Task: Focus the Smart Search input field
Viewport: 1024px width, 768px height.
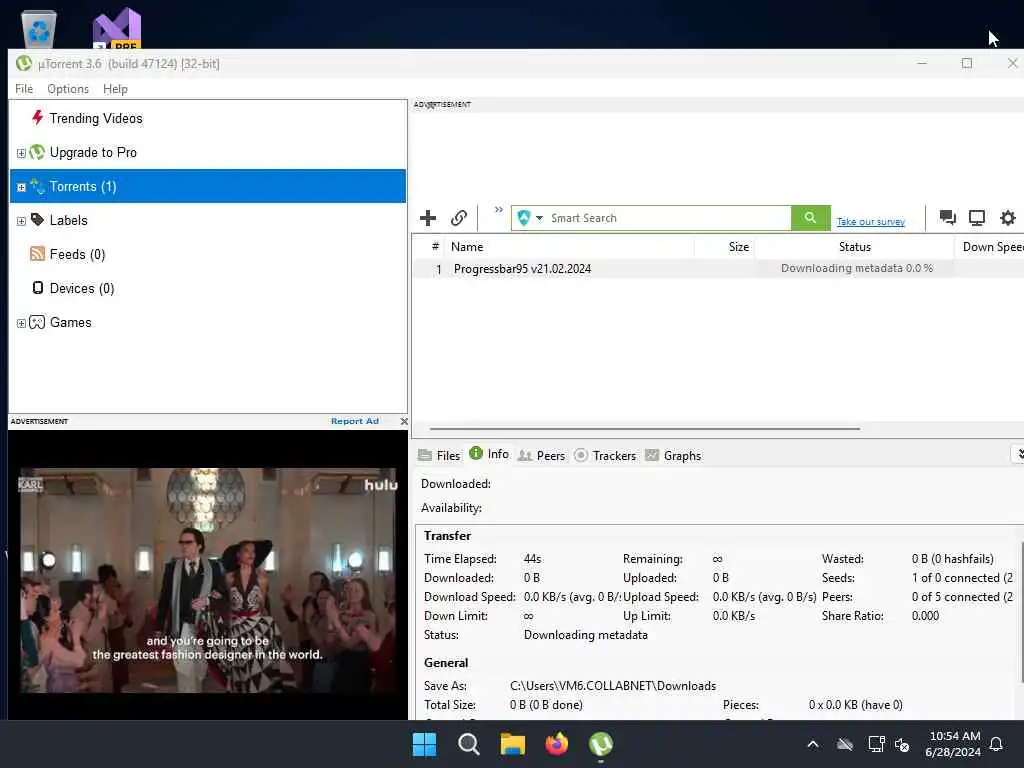Action: pos(669,218)
